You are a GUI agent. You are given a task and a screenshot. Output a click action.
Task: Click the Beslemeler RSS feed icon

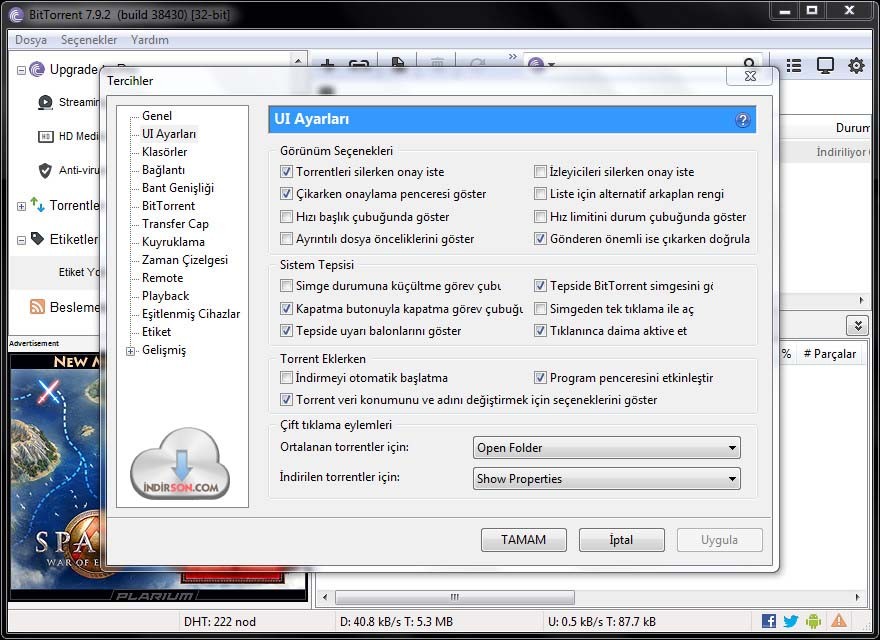[37, 307]
